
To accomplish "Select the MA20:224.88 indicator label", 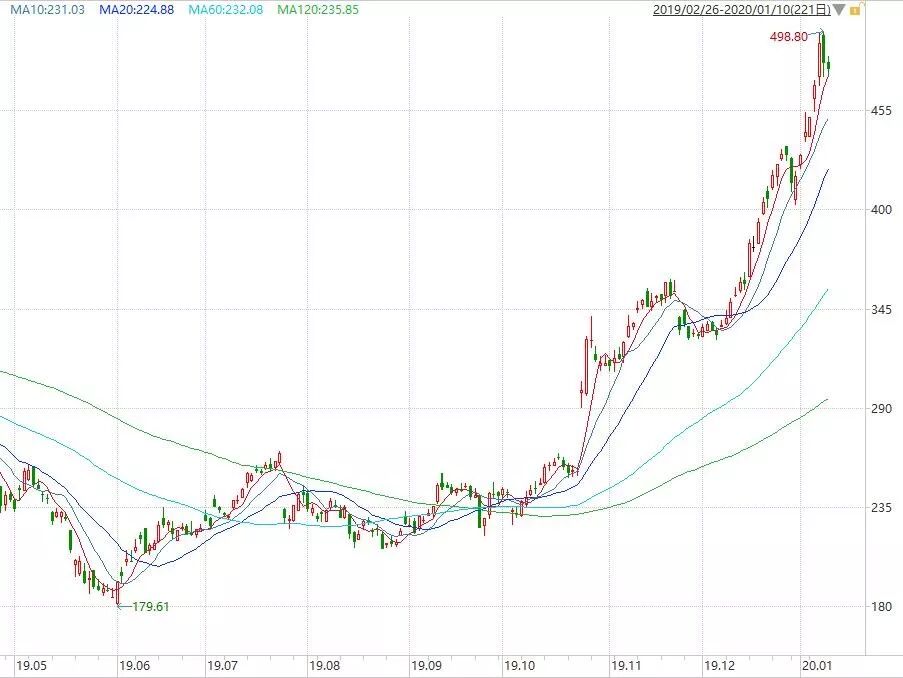I will point(136,10).
